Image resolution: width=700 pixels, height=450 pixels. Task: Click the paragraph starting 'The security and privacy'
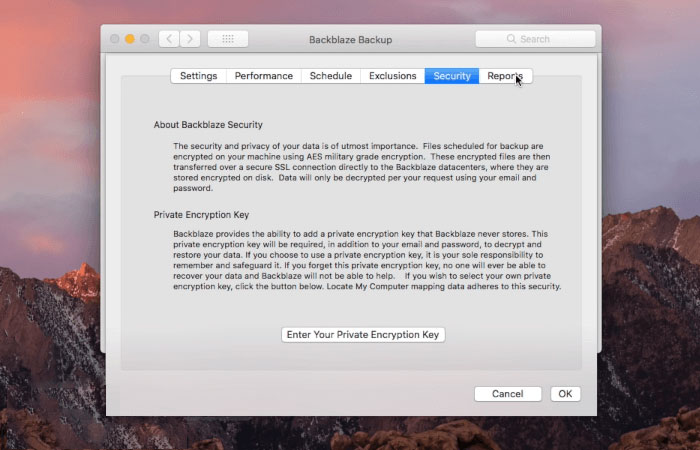362,167
